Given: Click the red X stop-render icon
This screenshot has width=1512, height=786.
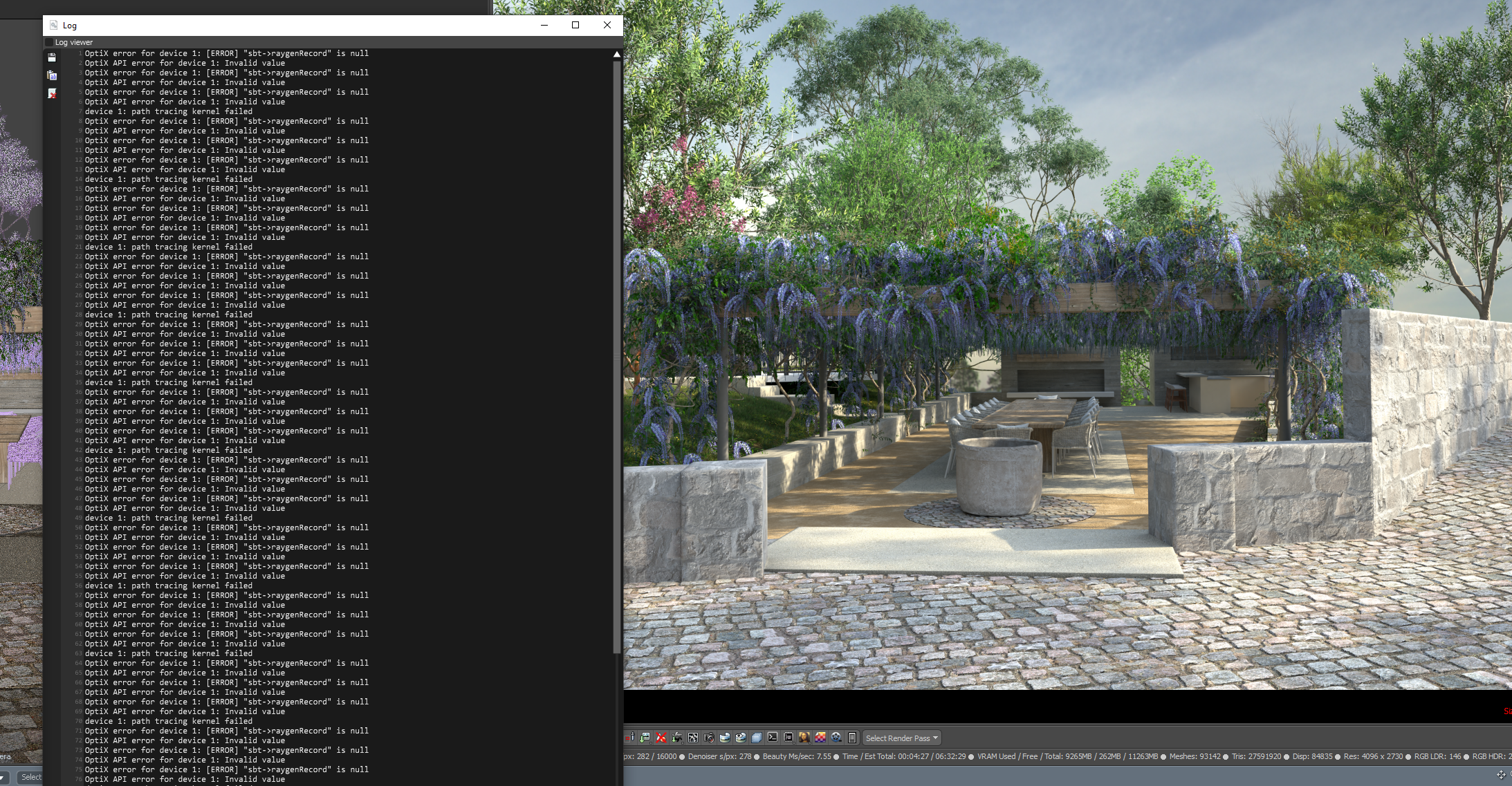Looking at the screenshot, I should click(661, 738).
